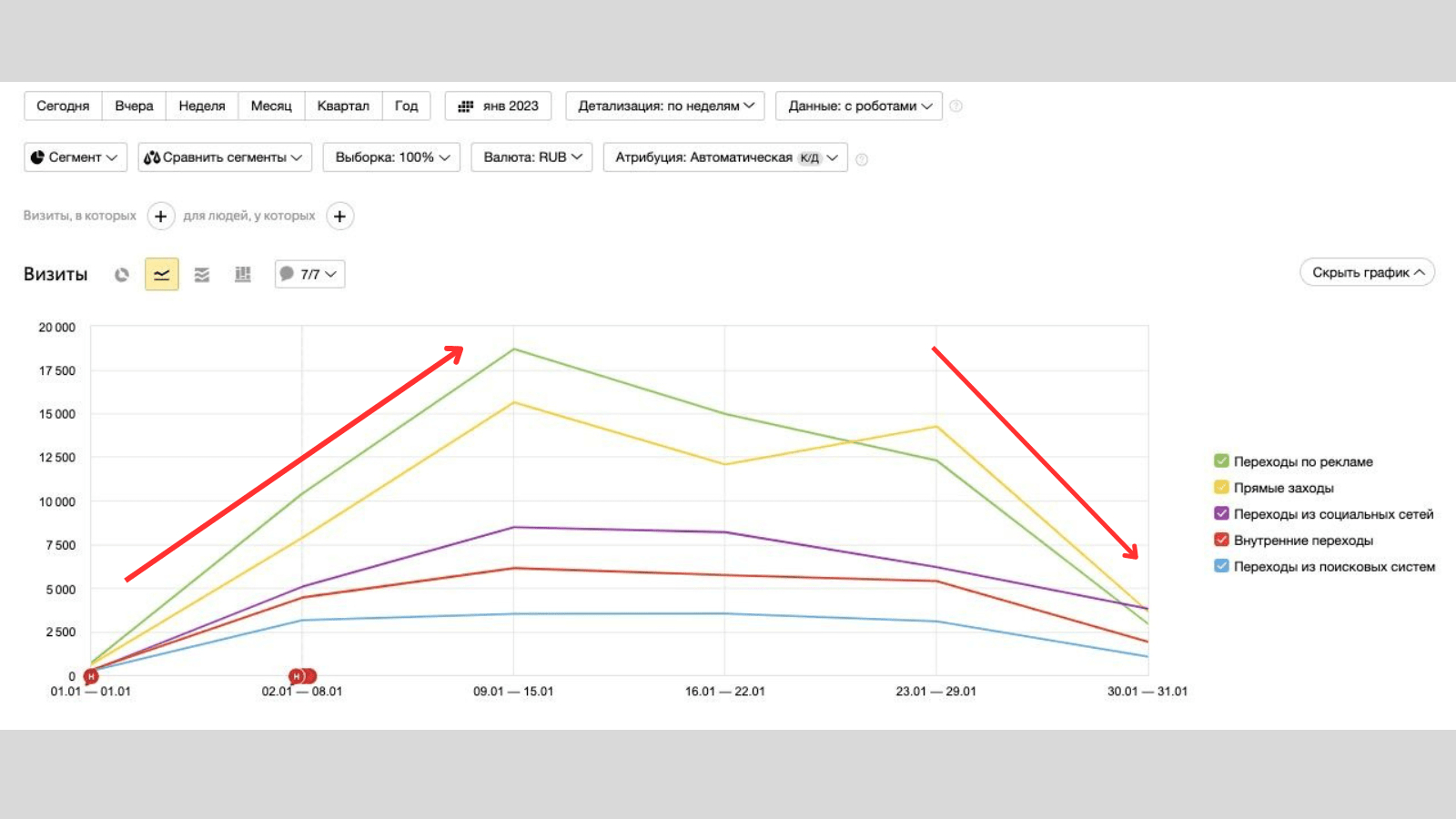The width and height of the screenshot is (1456, 819).
Task: Toggle 'Переходы из социальных сетей' checkbox
Action: (1221, 514)
